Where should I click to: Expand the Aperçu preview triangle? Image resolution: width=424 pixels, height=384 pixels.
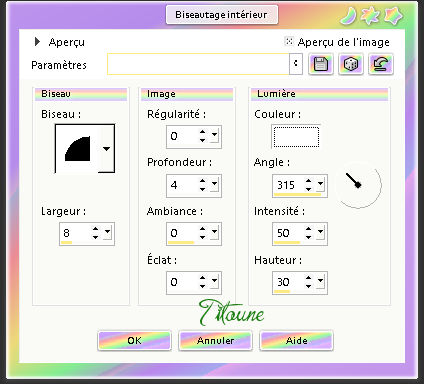pyautogui.click(x=37, y=42)
